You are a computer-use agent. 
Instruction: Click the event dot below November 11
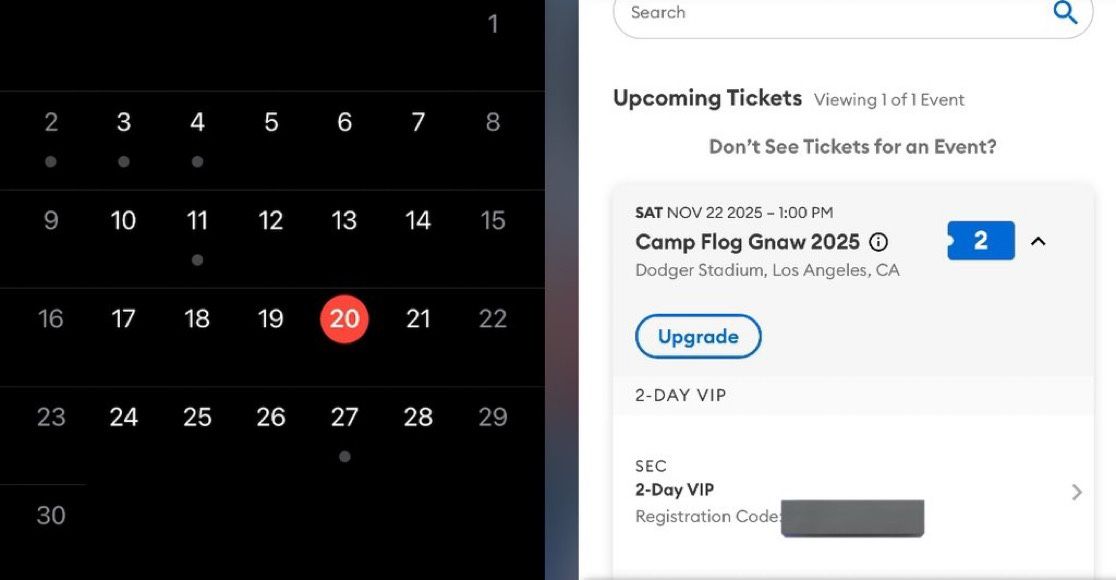coord(197,258)
